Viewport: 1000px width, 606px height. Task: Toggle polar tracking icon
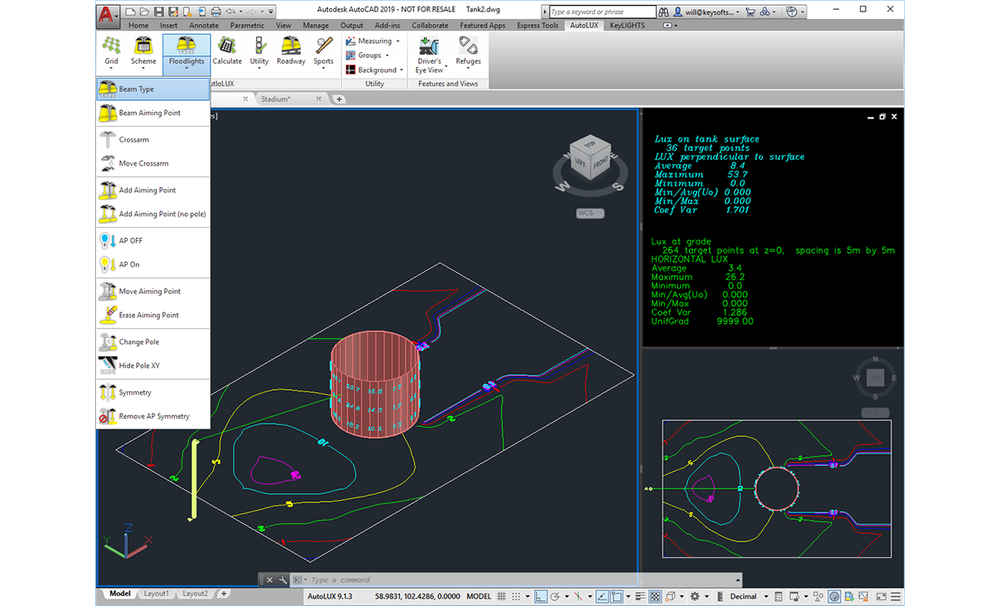555,597
